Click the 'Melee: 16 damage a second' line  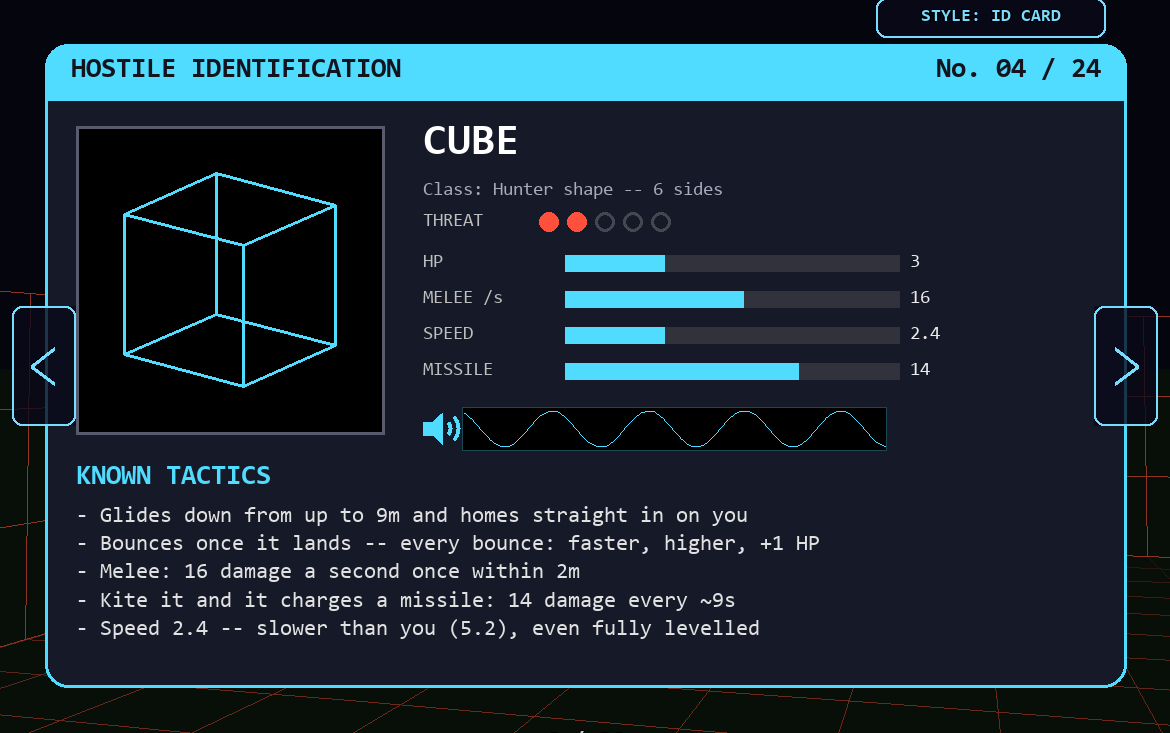pos(329,572)
